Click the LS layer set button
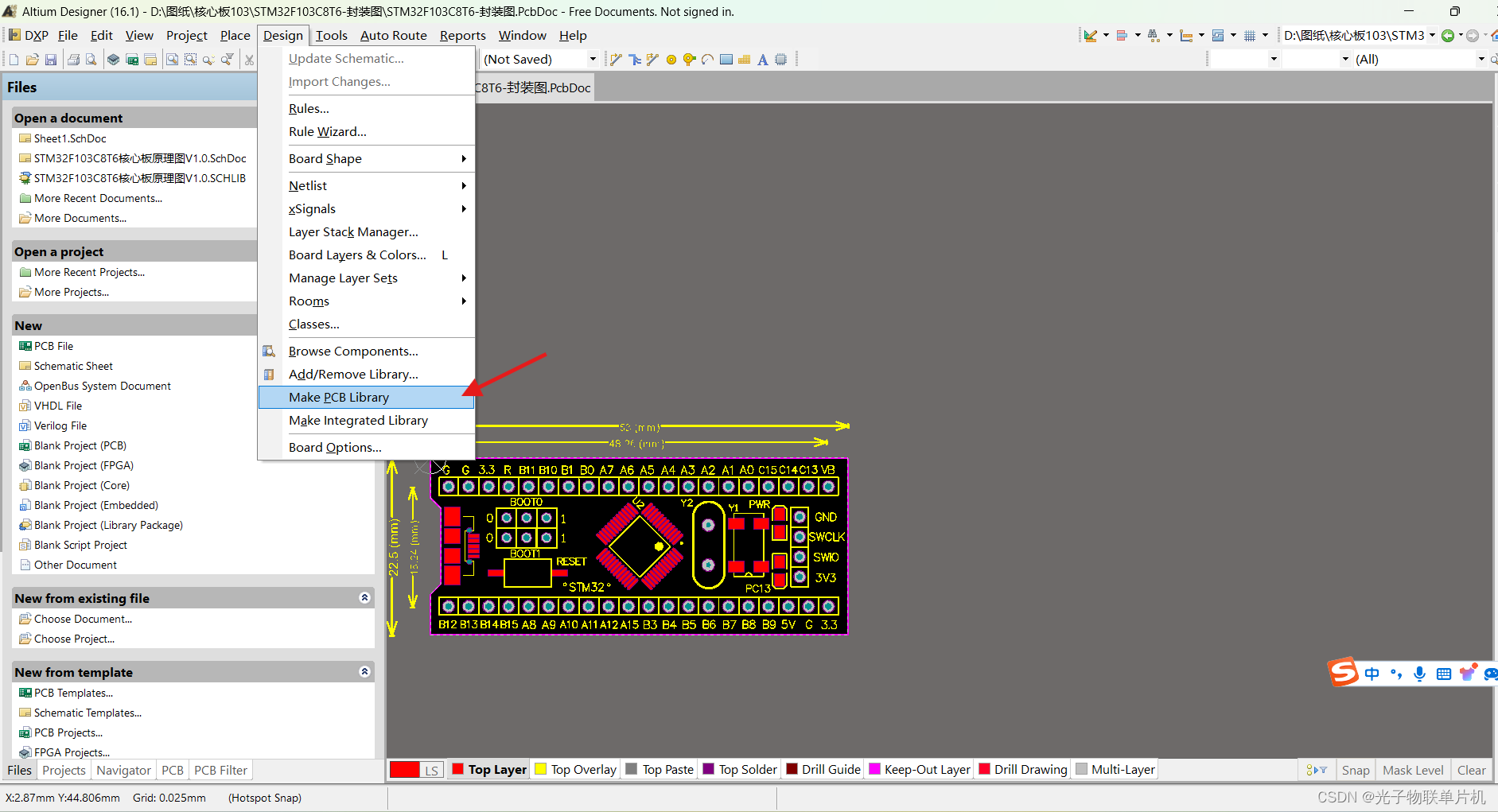The height and width of the screenshot is (812, 1498). [x=431, y=771]
